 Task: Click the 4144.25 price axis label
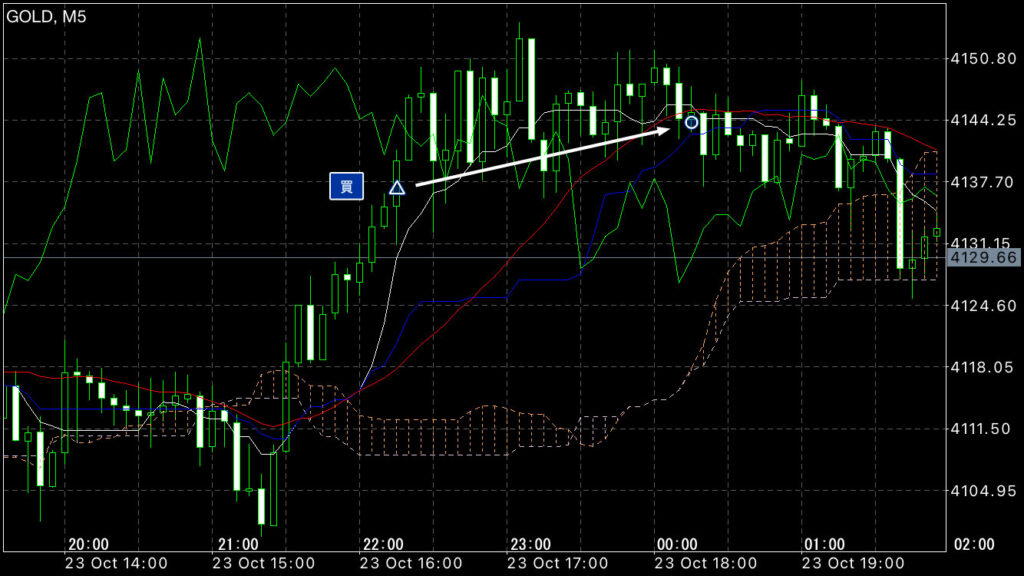982,121
